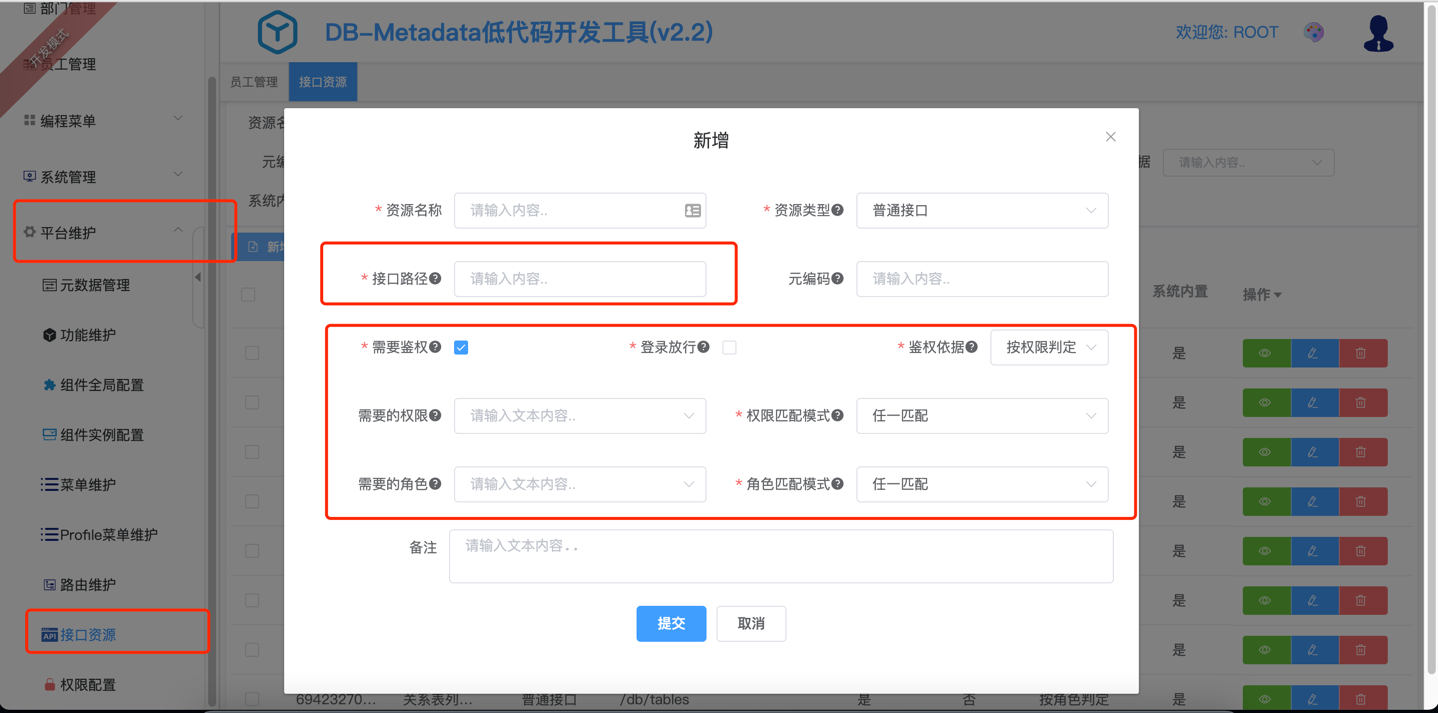1438x713 pixels.
Task: Click the help icon next to 接口路径
Action: click(435, 279)
